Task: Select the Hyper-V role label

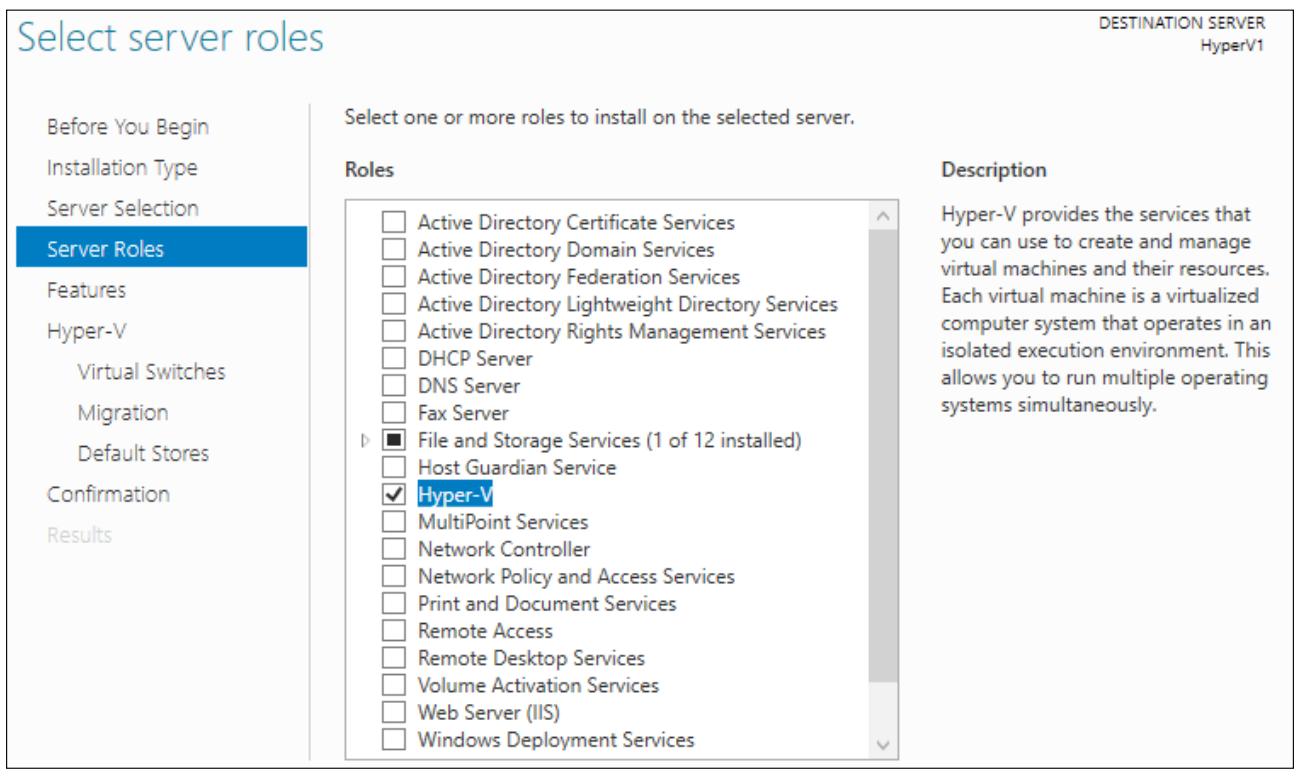Action: 456,494
